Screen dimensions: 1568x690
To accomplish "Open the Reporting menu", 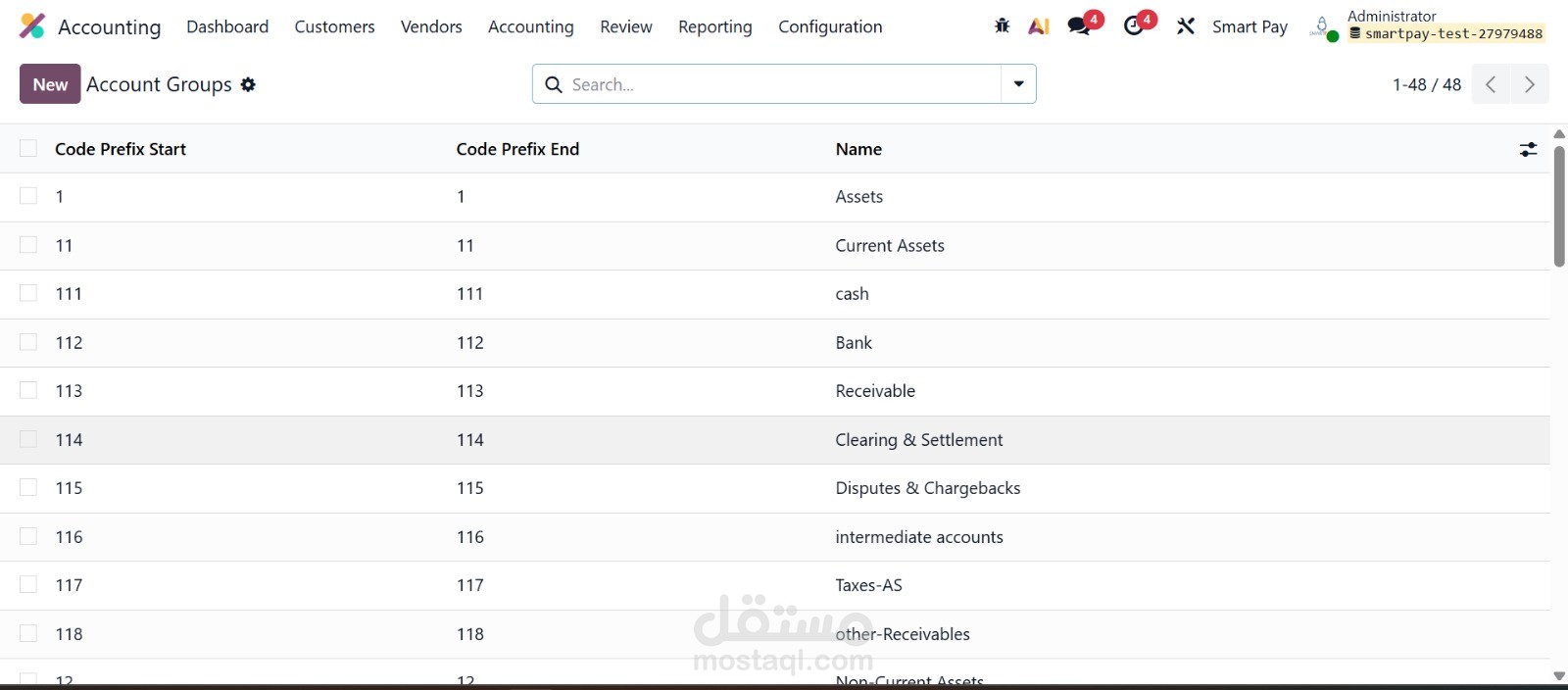I will pyautogui.click(x=714, y=26).
